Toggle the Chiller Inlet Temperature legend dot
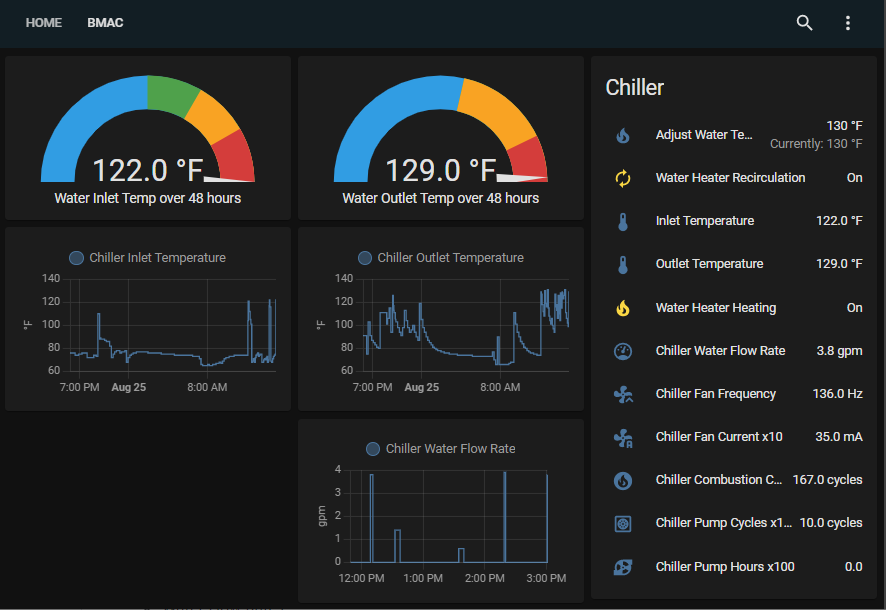This screenshot has width=886, height=610. tap(76, 258)
